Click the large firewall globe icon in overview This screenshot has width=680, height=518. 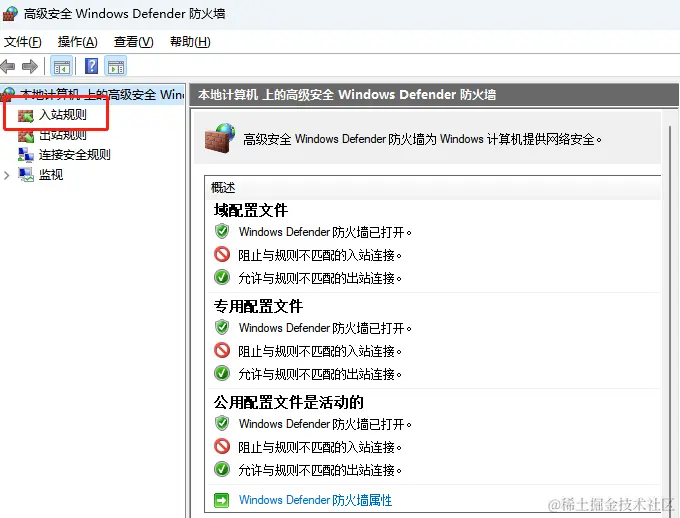click(220, 138)
